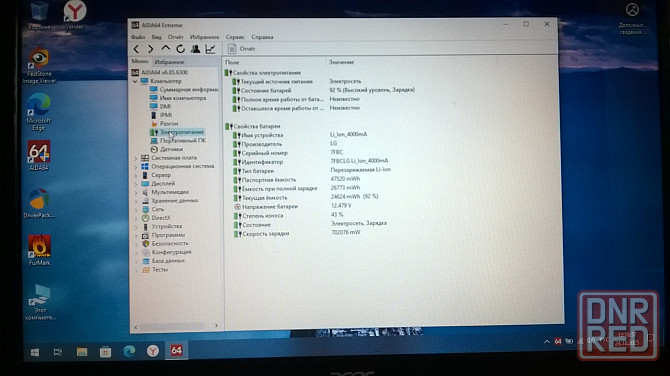Select the Состояние батареи row

(x=324, y=90)
